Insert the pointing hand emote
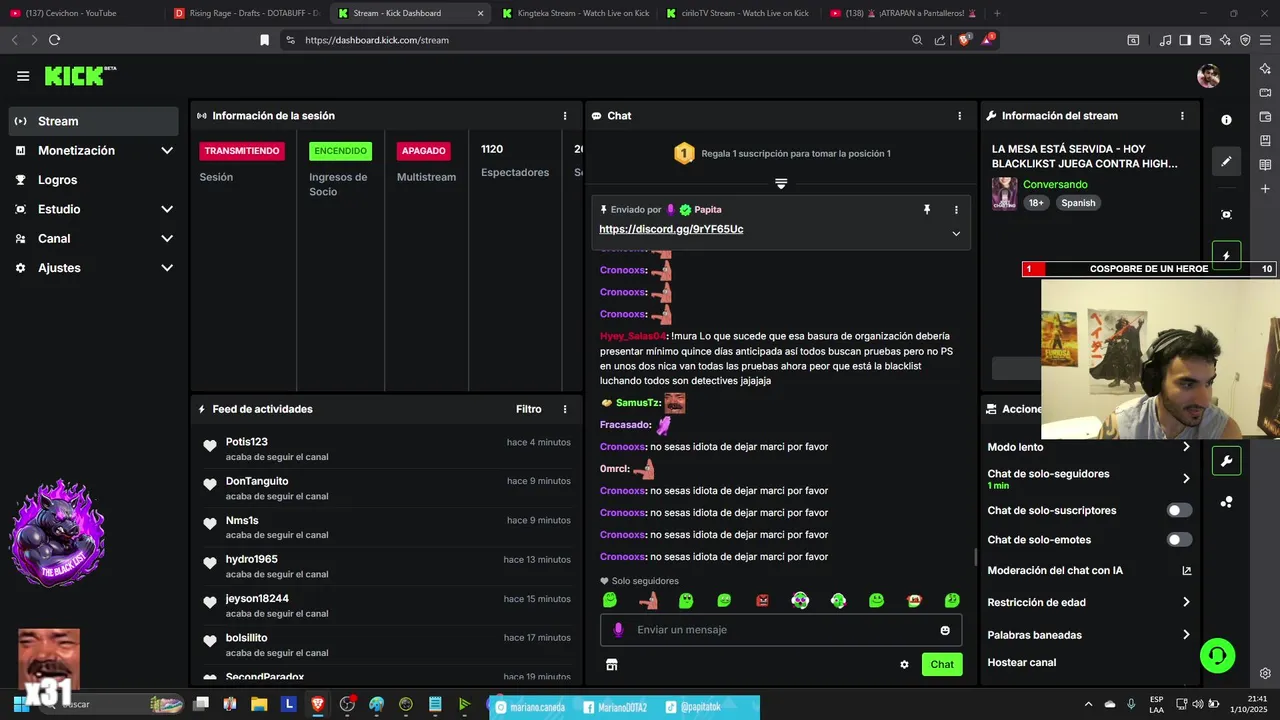1280x720 pixels. 648,601
